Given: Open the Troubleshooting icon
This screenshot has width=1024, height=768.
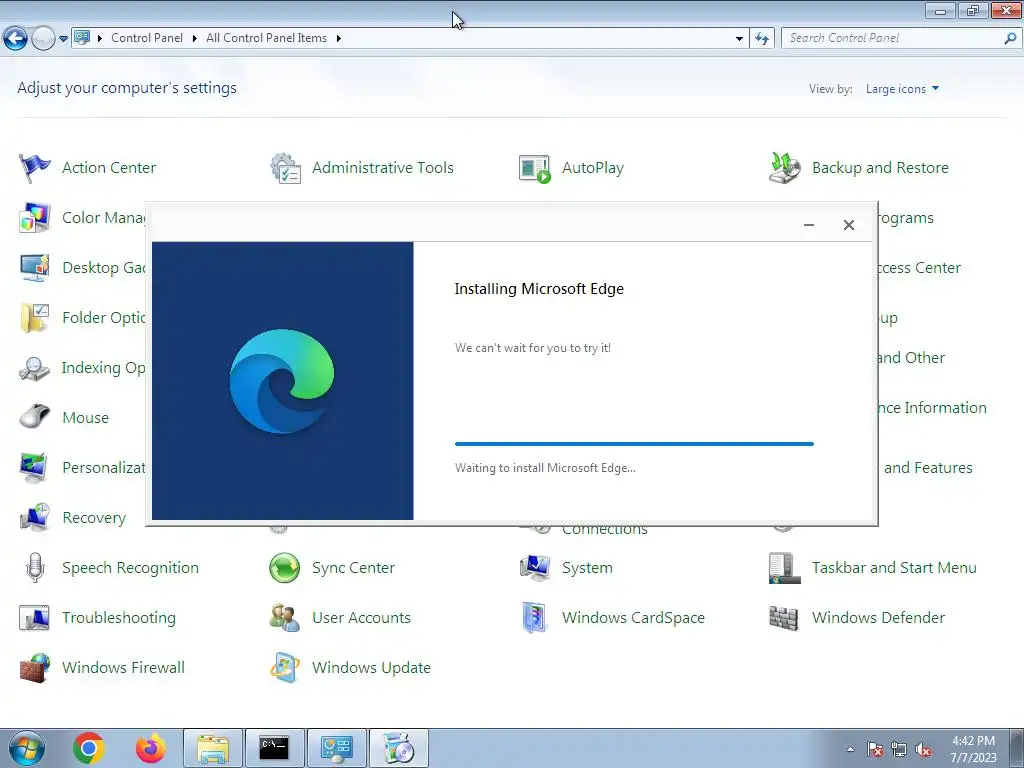Looking at the screenshot, I should click(35, 618).
